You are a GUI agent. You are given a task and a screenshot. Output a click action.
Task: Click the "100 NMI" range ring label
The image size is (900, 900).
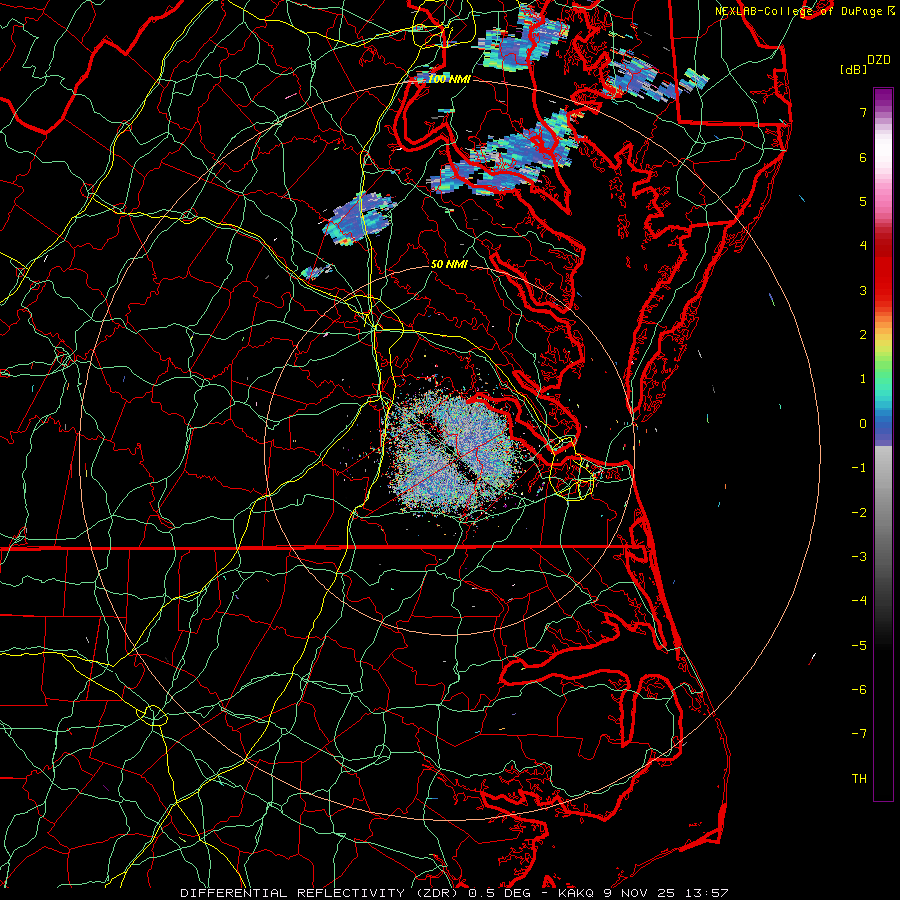pyautogui.click(x=449, y=79)
